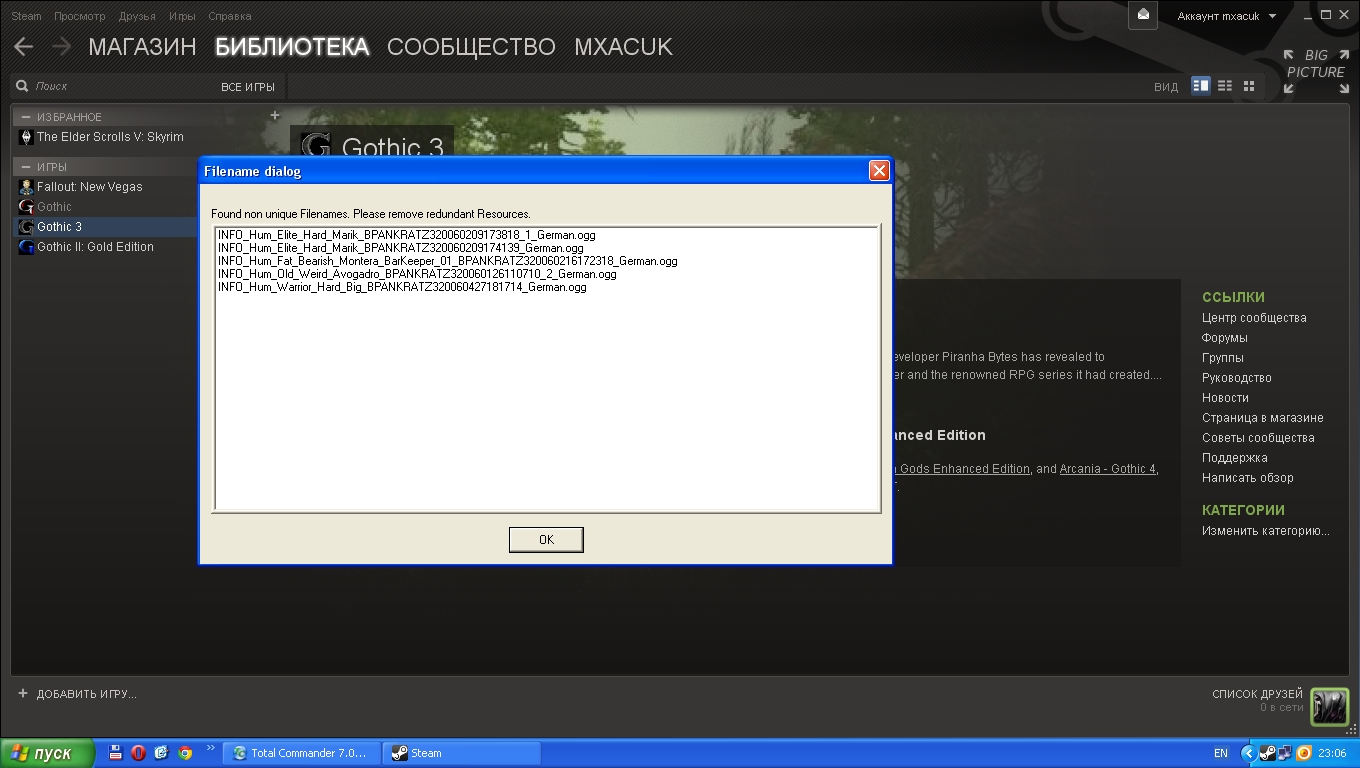Open the MXACUK profile tab

[x=623, y=47]
